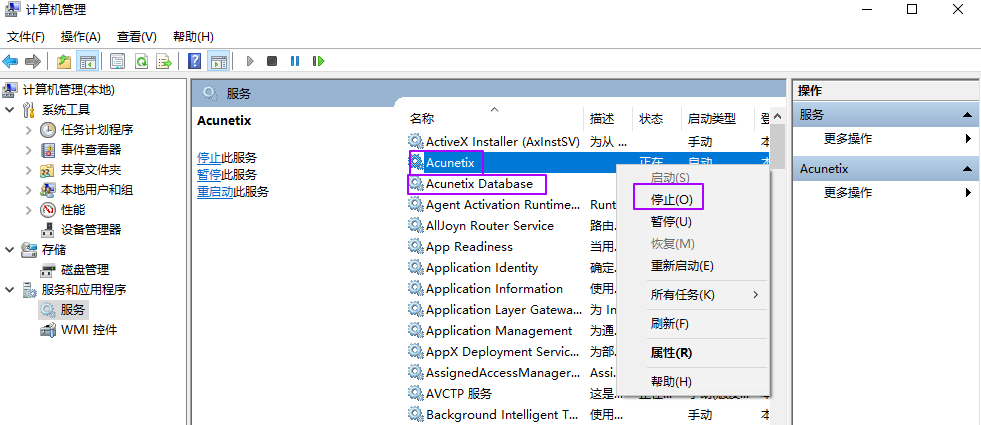The height and width of the screenshot is (425, 981).
Task: Click the 重启动 service link
Action: 215,192
